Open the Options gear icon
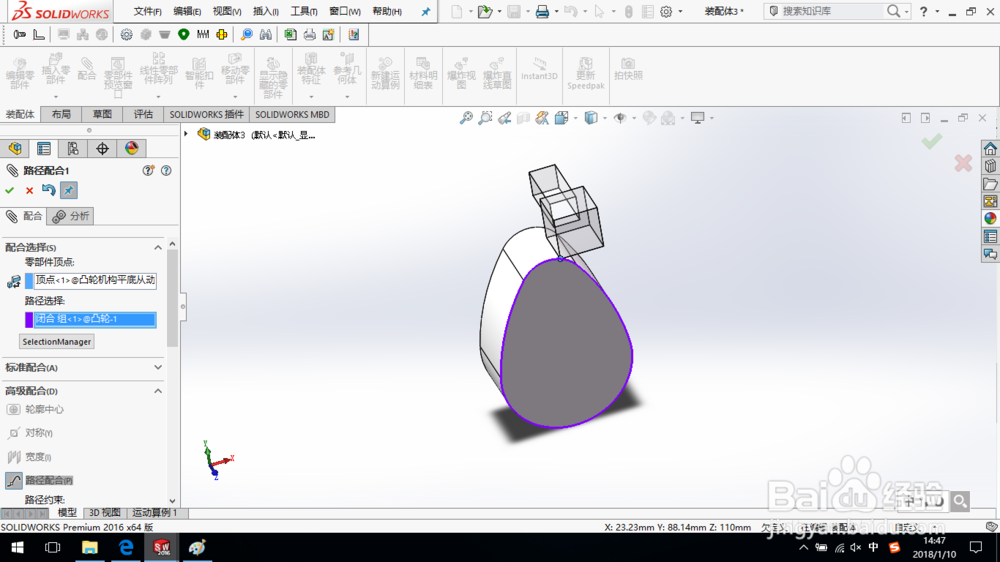1000x562 pixels. coord(666,11)
